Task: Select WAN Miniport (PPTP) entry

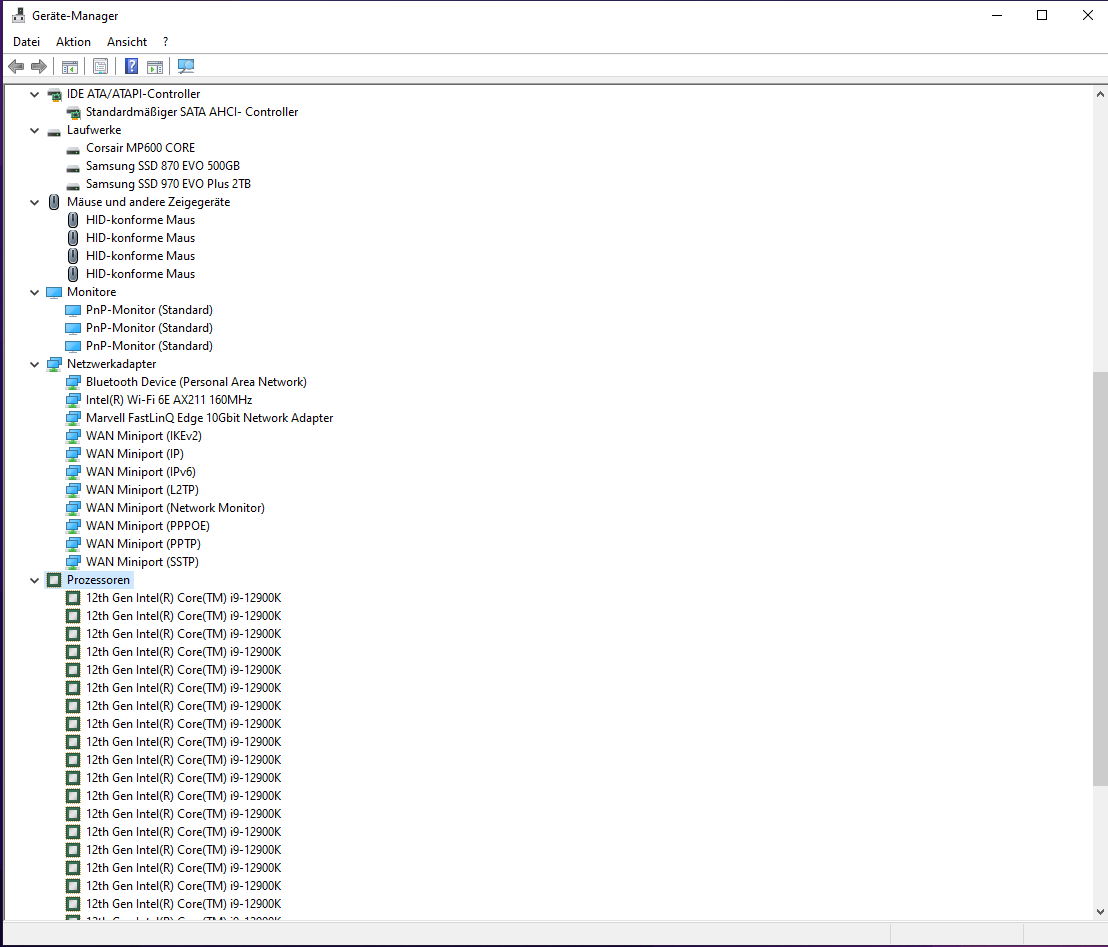Action: coord(143,544)
